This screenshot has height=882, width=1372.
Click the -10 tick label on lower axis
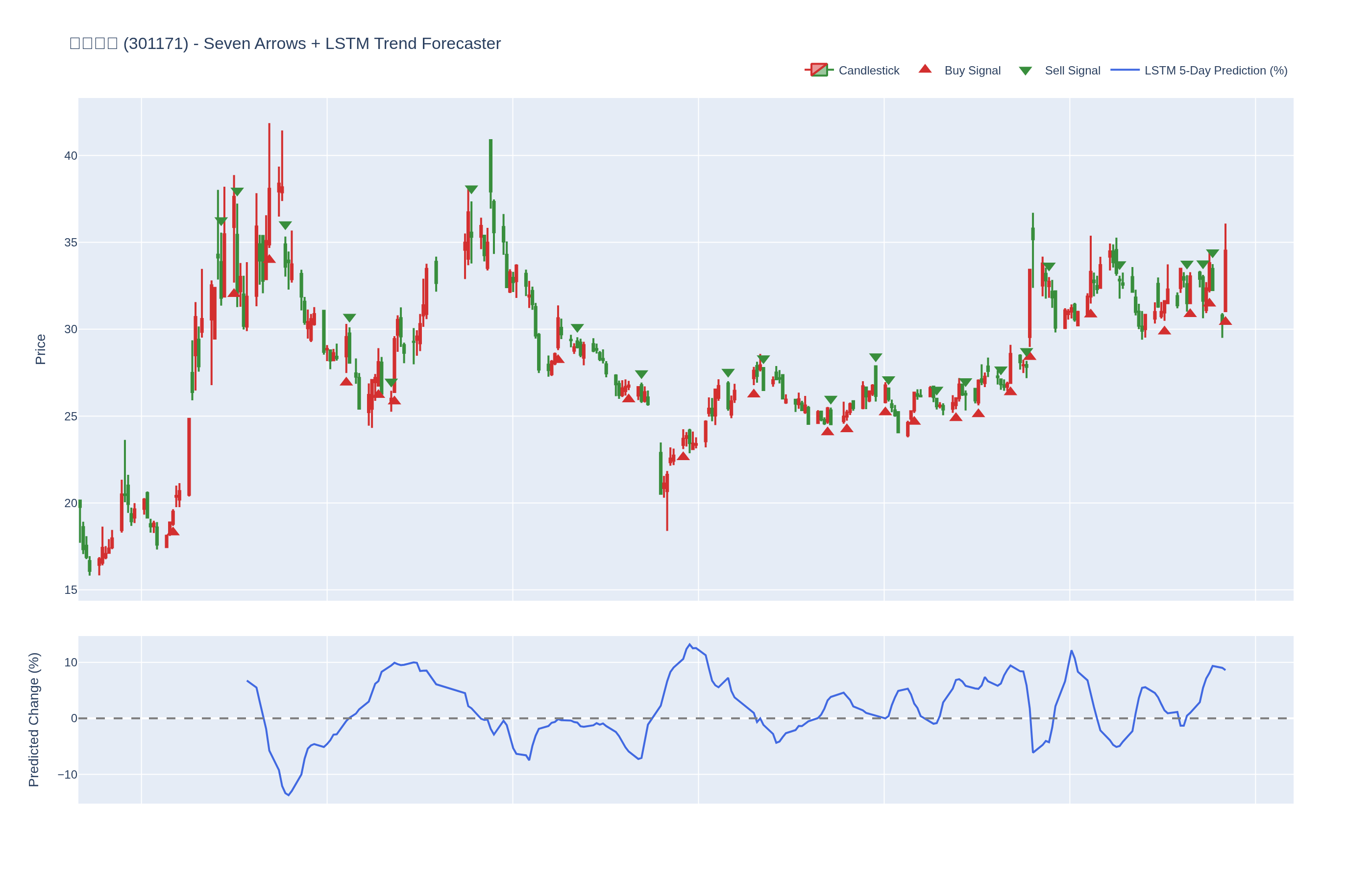pos(67,774)
